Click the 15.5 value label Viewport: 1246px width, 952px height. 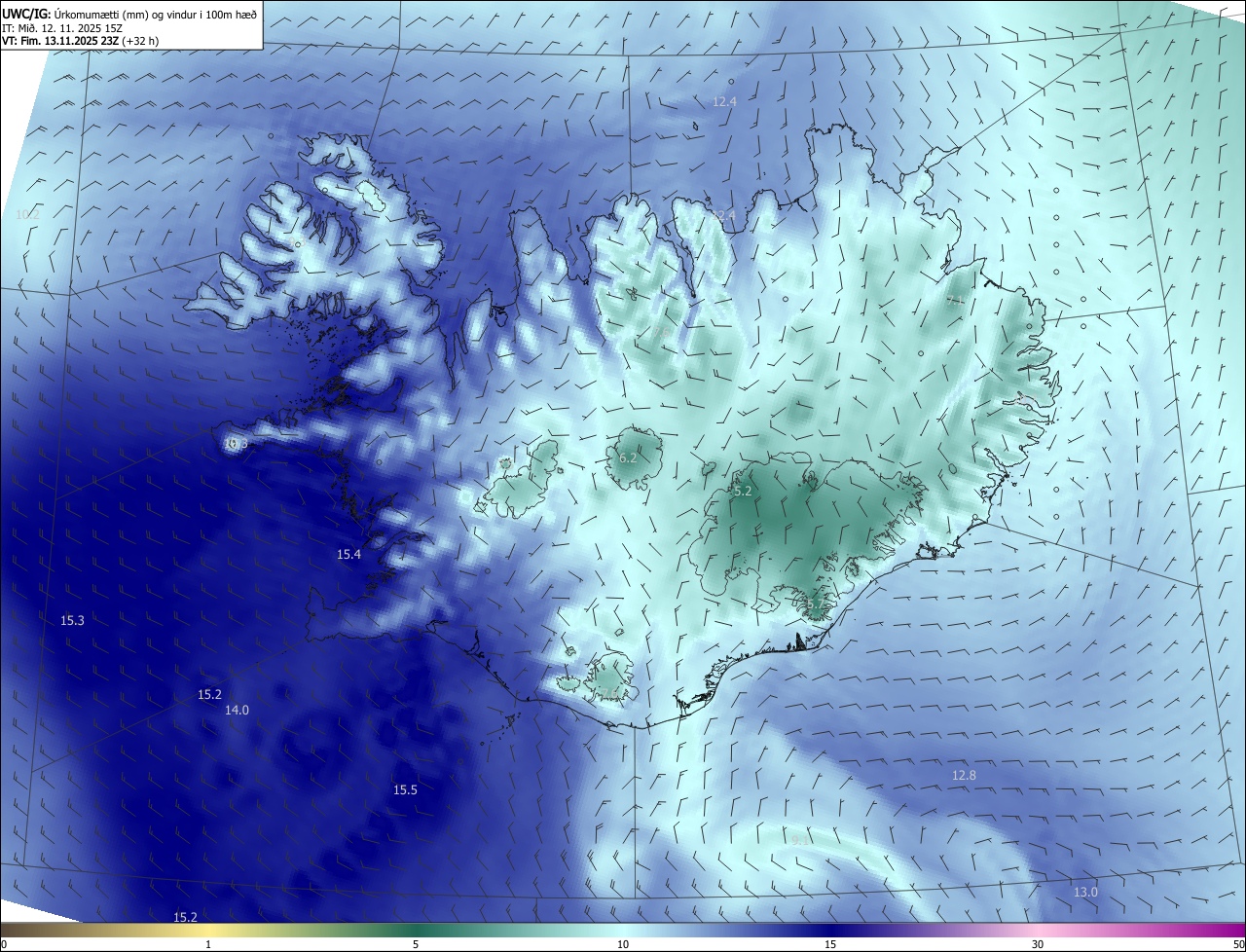pos(405,789)
